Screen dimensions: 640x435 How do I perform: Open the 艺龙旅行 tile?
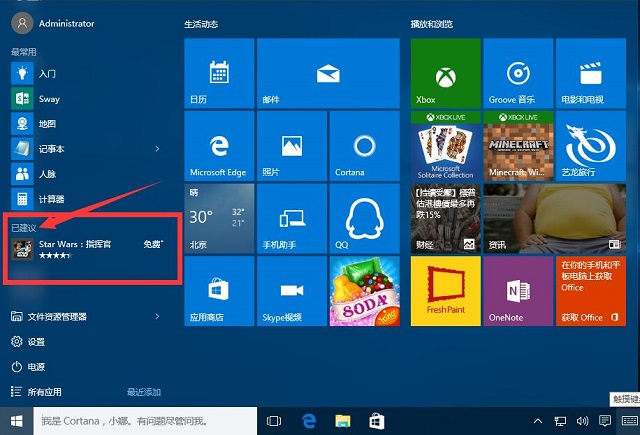pos(591,146)
